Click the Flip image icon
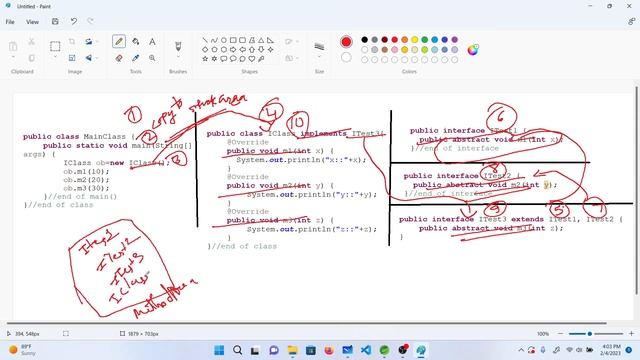The width and height of the screenshot is (640, 360). (89, 58)
